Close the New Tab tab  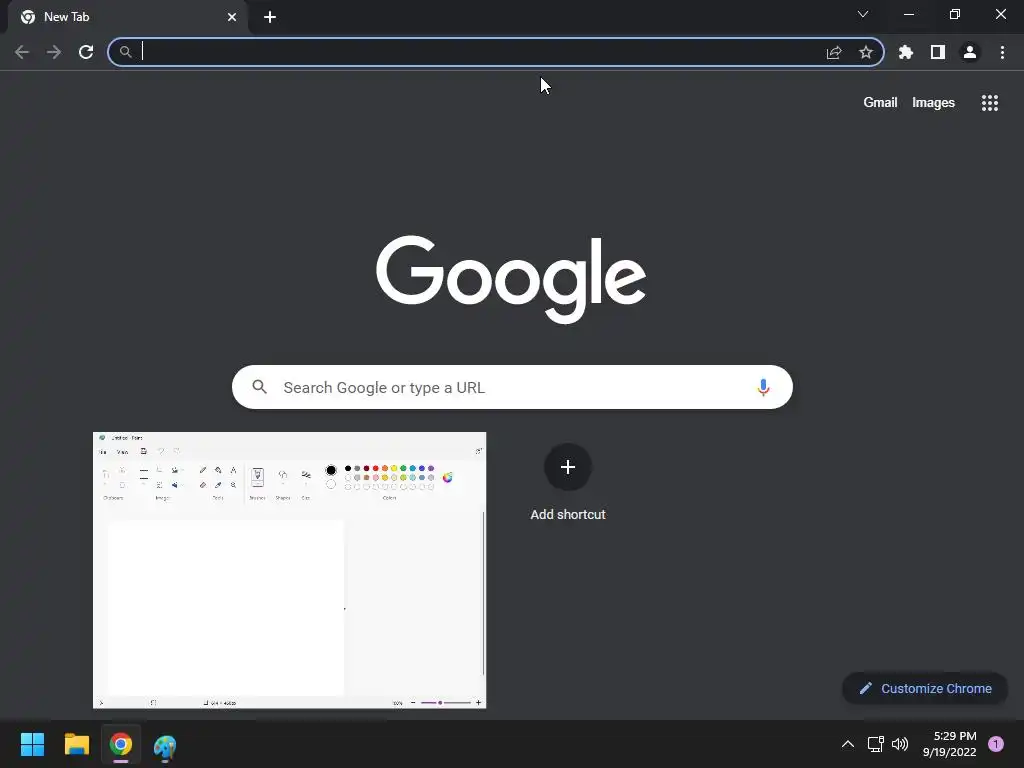click(x=232, y=17)
